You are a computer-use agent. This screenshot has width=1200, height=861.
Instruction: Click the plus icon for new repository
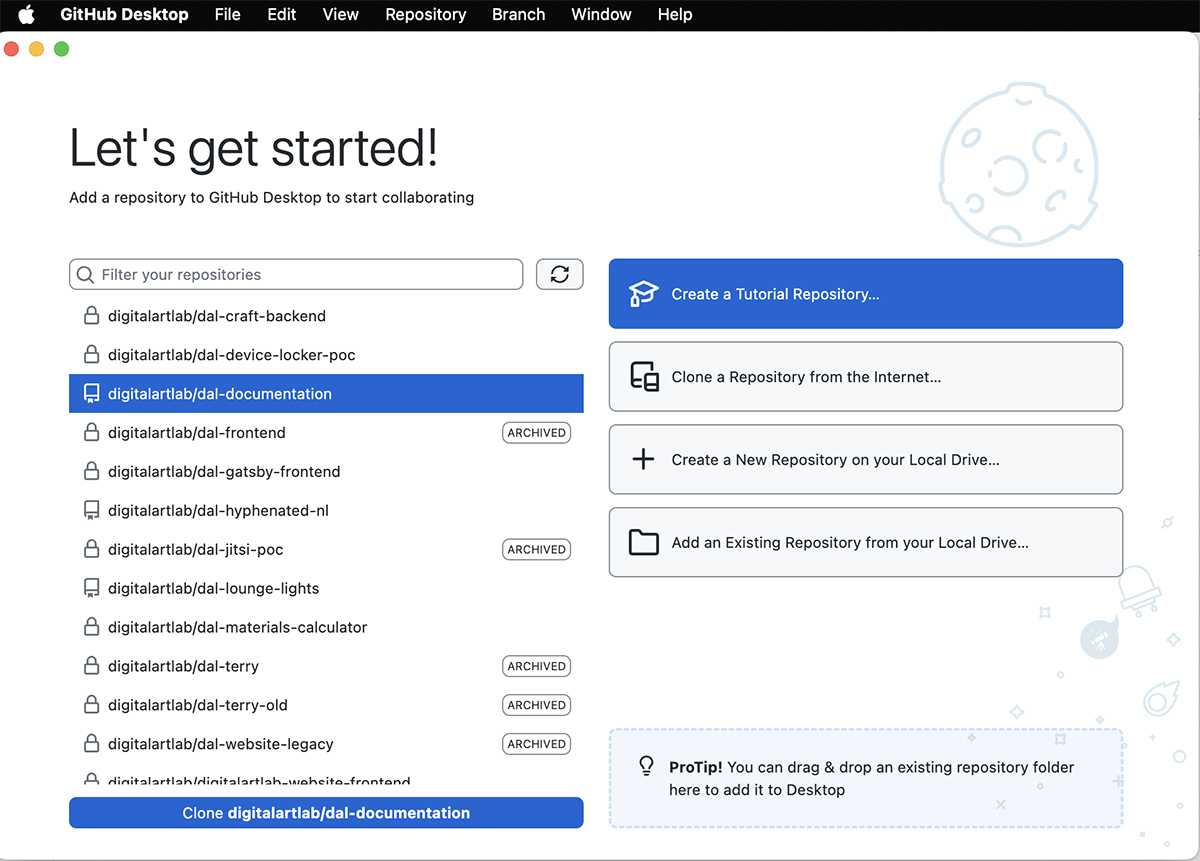tap(643, 460)
